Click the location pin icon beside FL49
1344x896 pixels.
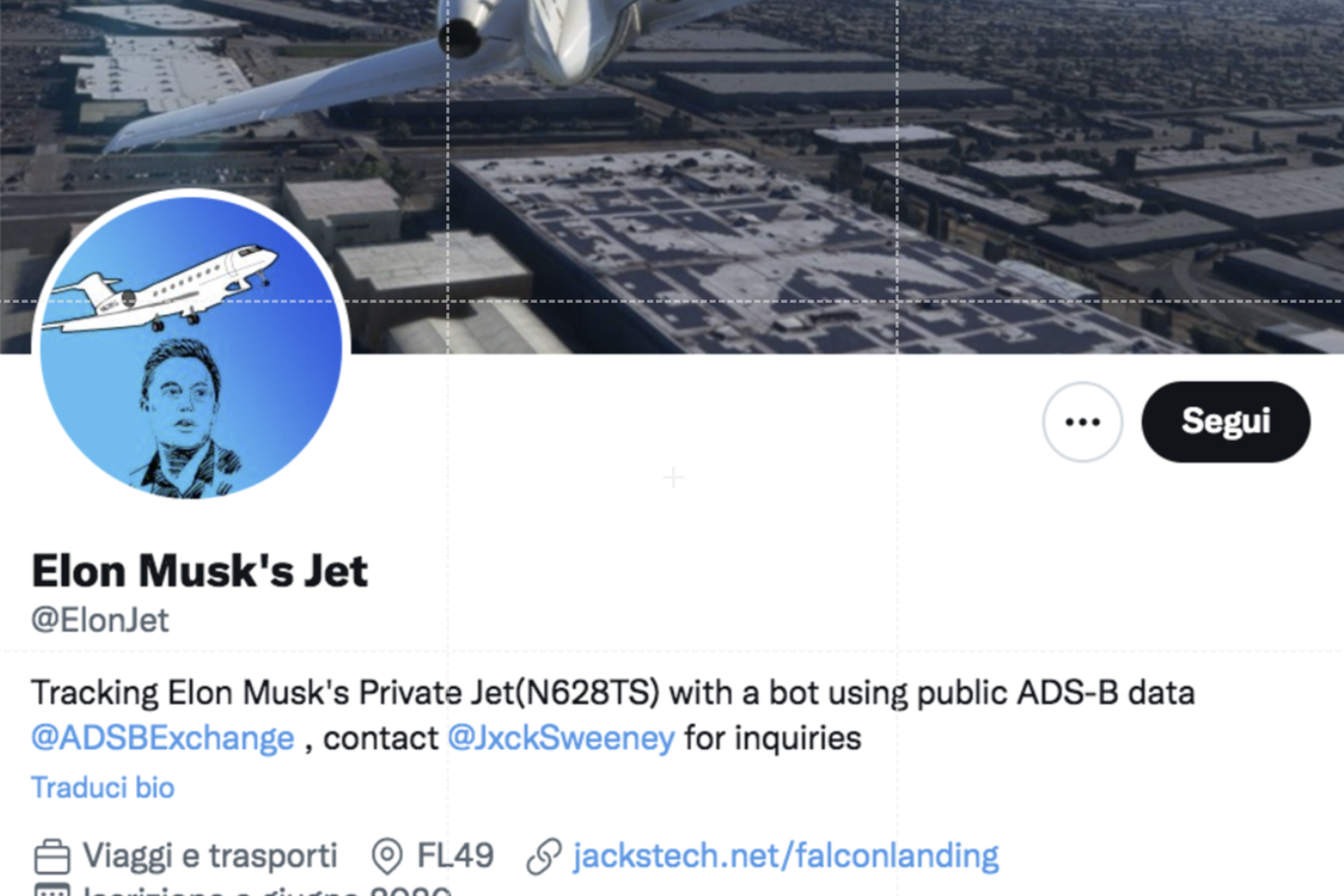pos(389,855)
